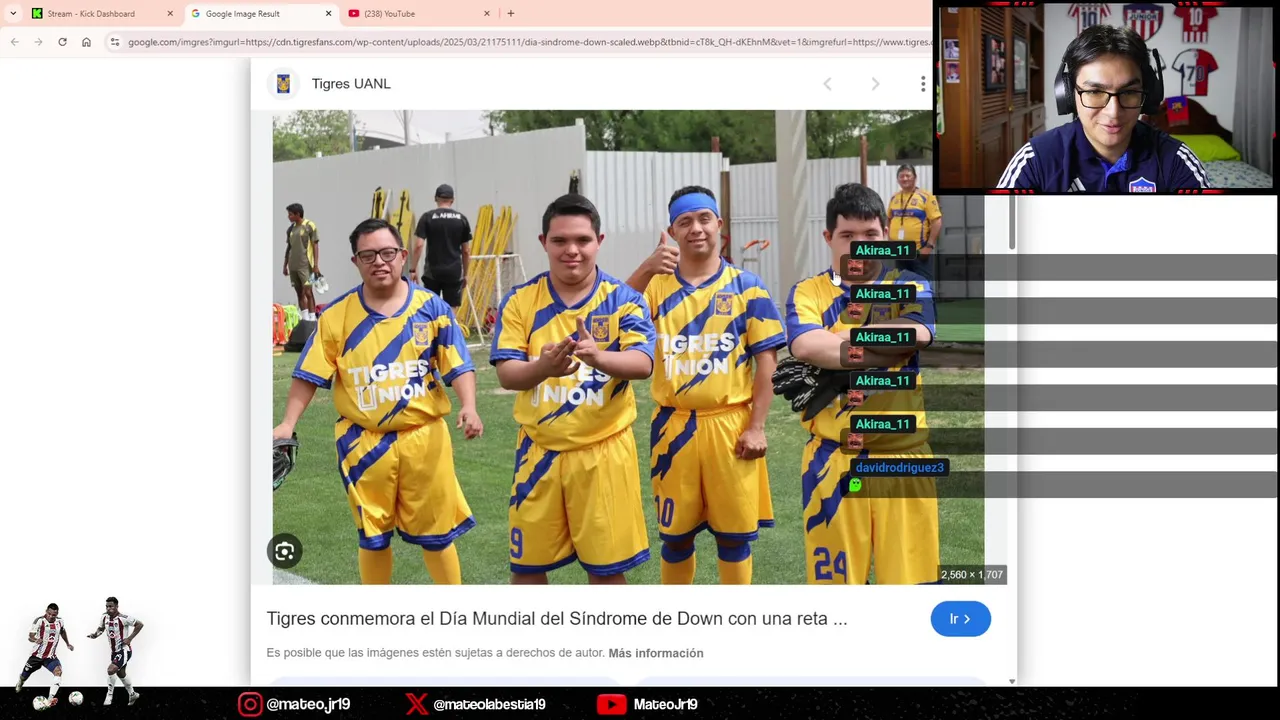Click the @mateolabestia19 handle
The image size is (1280, 720).
pyautogui.click(x=489, y=704)
